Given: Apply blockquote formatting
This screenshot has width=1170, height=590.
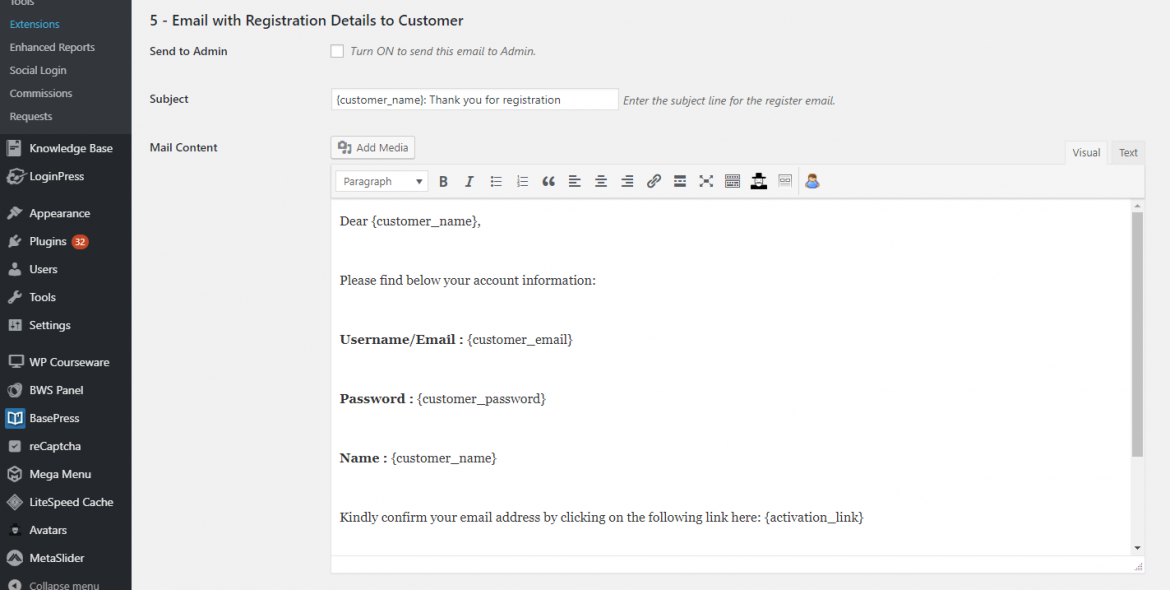Looking at the screenshot, I should pyautogui.click(x=547, y=181).
